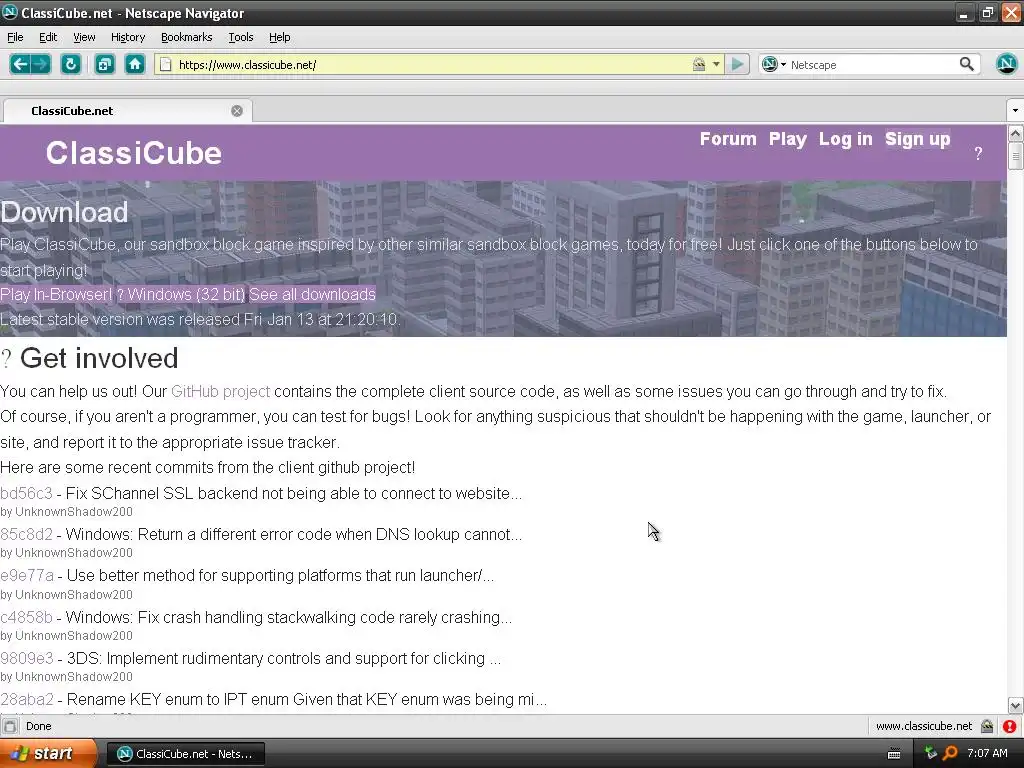Open commit 9809e3 link
Viewport: 1024px width, 768px height.
pyautogui.click(x=27, y=658)
